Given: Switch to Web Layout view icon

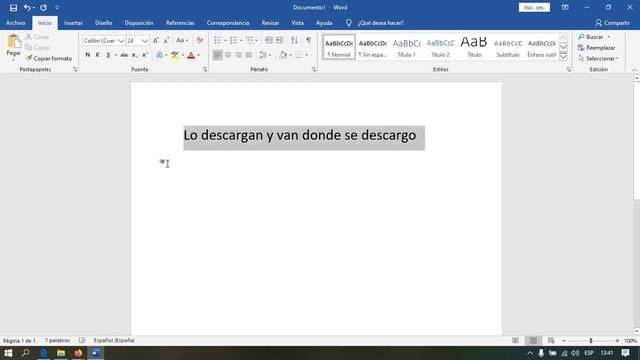Looking at the screenshot, I should point(551,340).
